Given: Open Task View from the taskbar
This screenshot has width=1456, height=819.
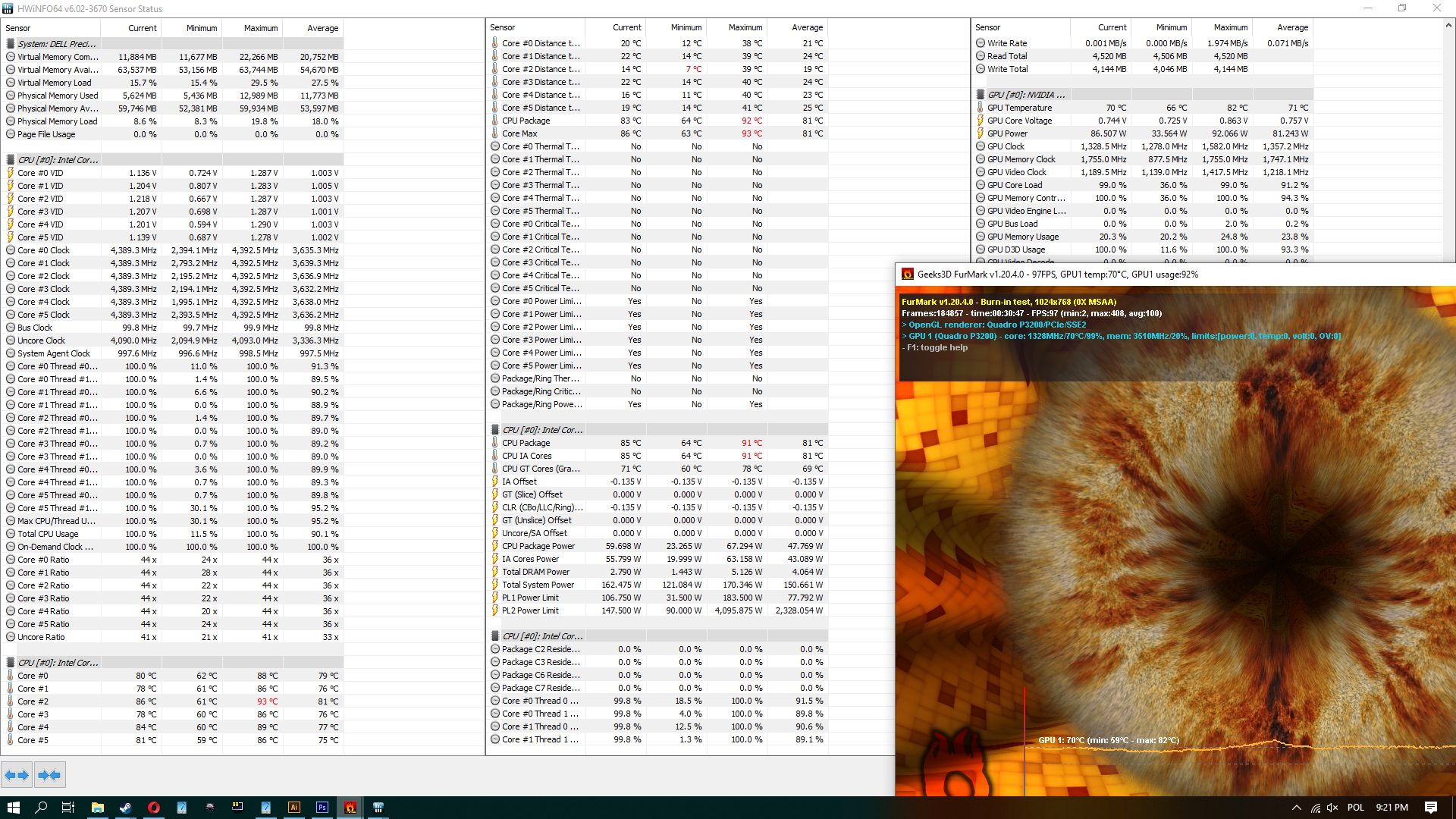Looking at the screenshot, I should tap(68, 808).
